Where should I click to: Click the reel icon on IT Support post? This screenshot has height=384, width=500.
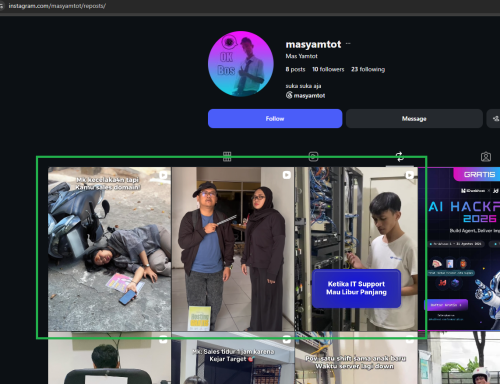(x=410, y=175)
